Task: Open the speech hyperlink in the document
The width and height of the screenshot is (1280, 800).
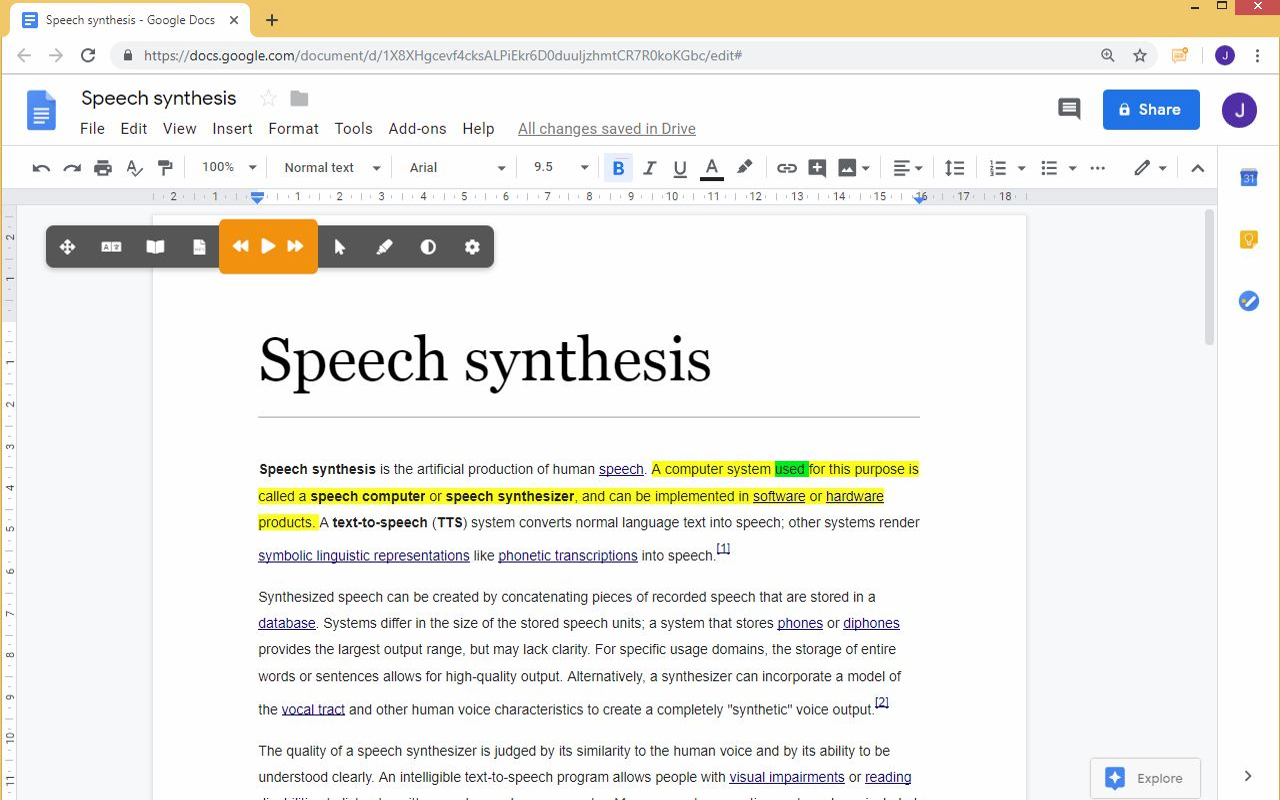Action: coord(621,468)
